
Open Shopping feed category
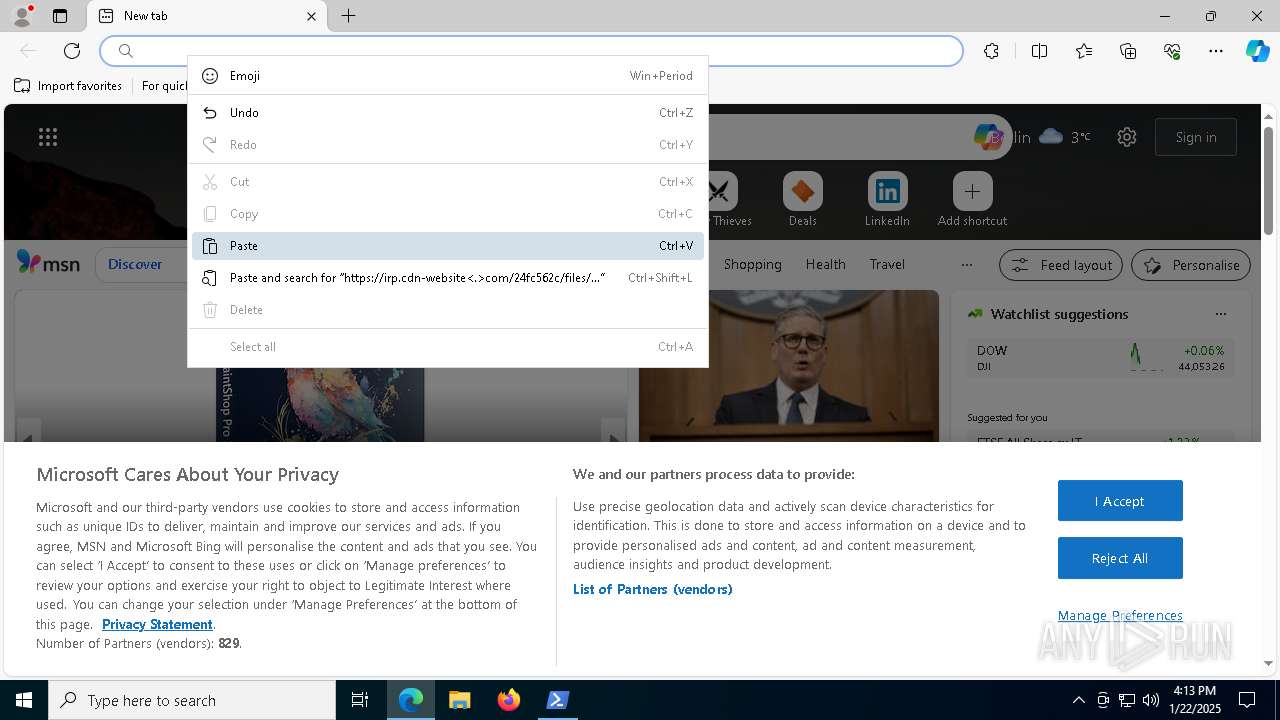coord(752,264)
